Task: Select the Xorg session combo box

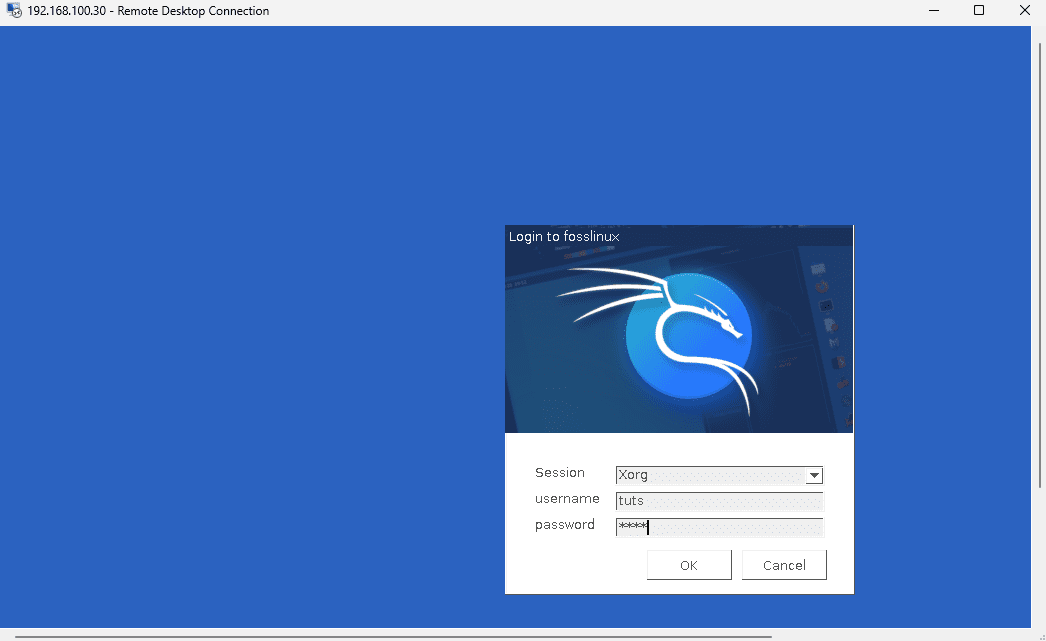Action: (719, 475)
